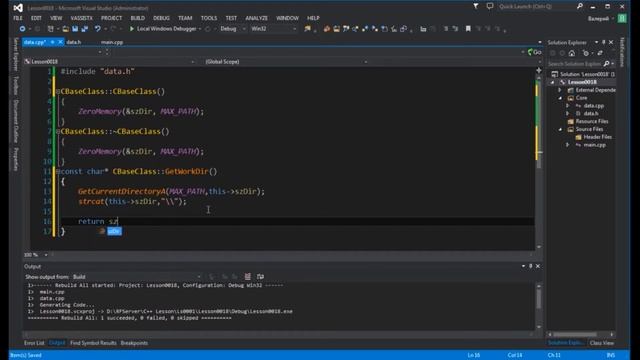Open the FILE menu

click(x=18, y=18)
